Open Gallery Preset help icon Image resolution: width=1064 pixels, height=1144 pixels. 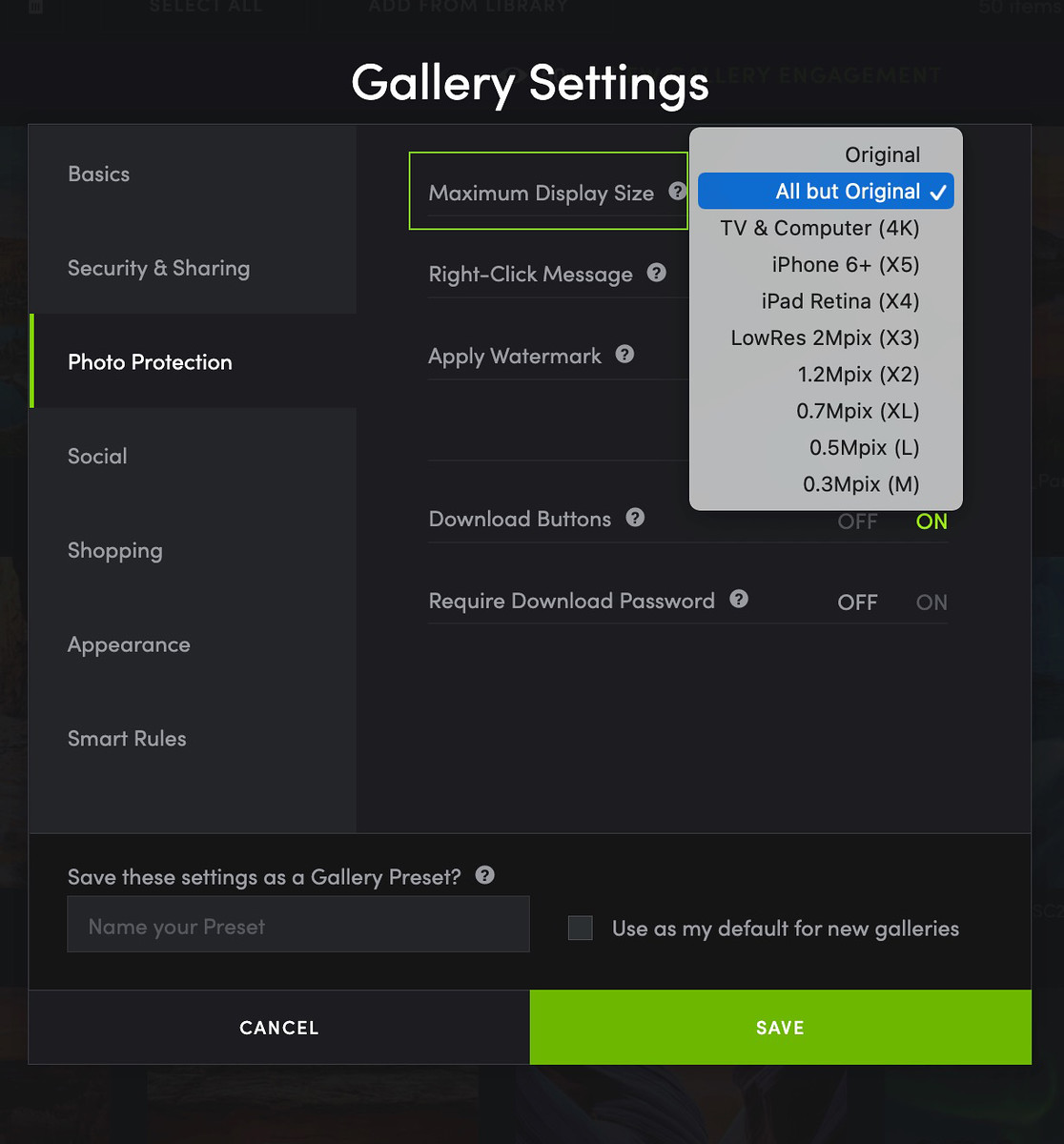click(x=485, y=875)
